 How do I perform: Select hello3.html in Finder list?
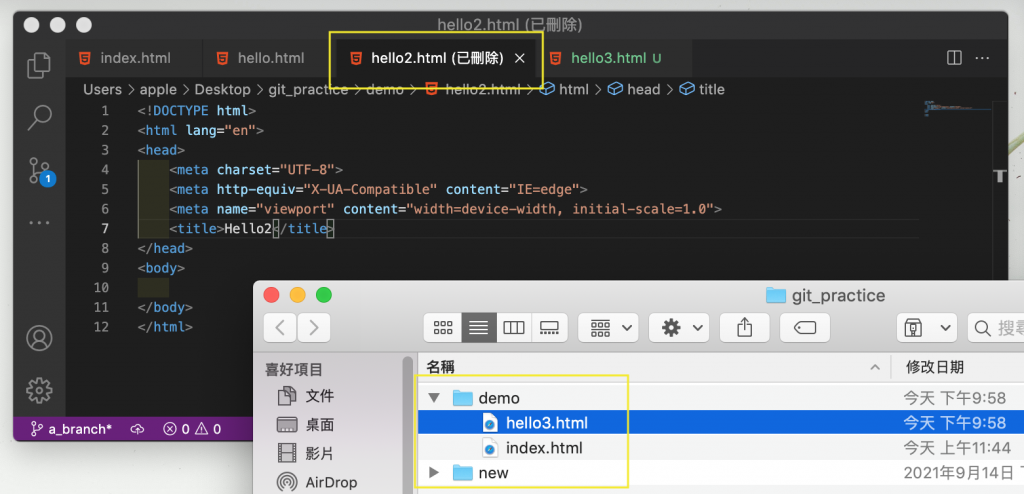tap(721, 423)
